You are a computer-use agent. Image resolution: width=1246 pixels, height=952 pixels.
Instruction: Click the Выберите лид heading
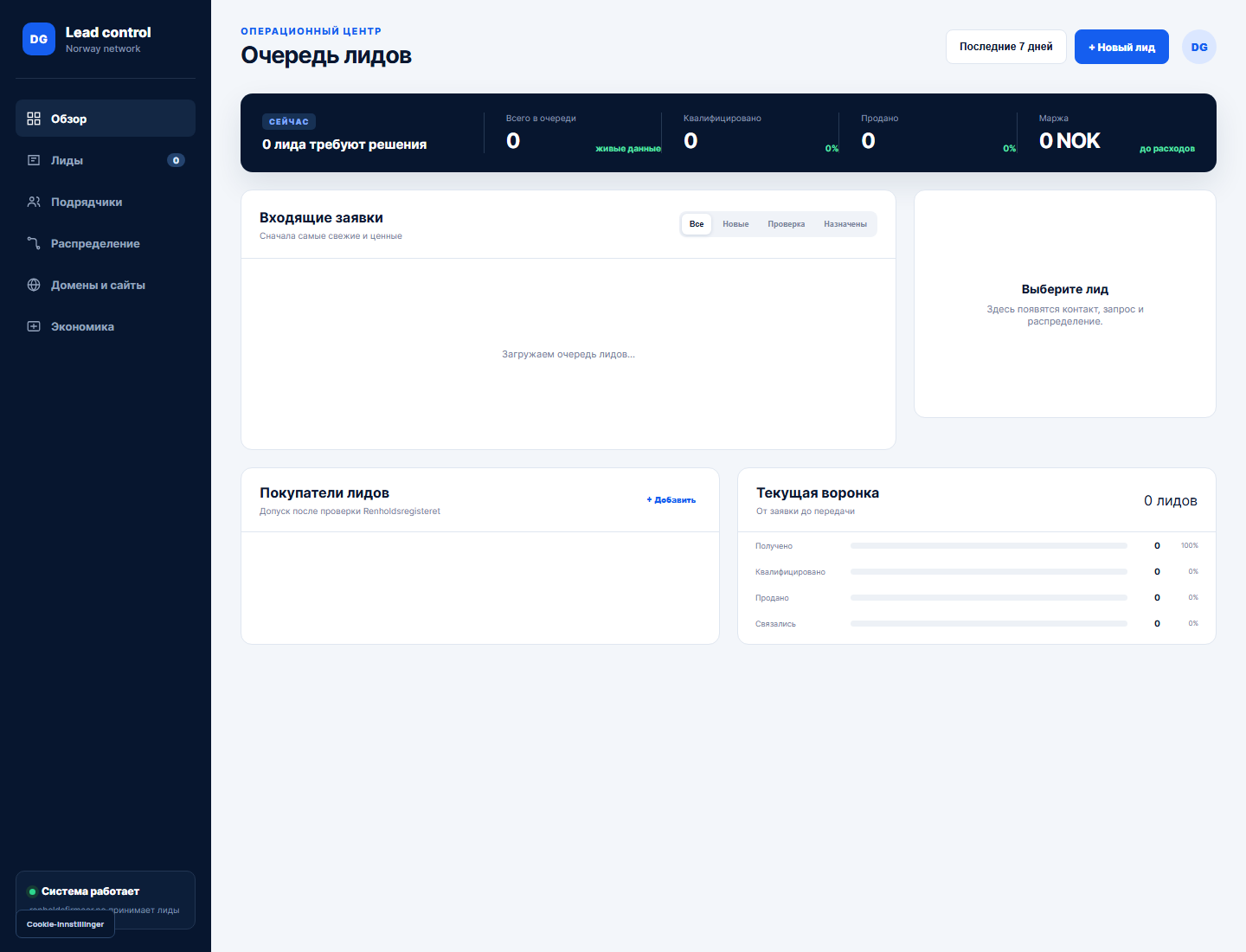(x=1065, y=289)
